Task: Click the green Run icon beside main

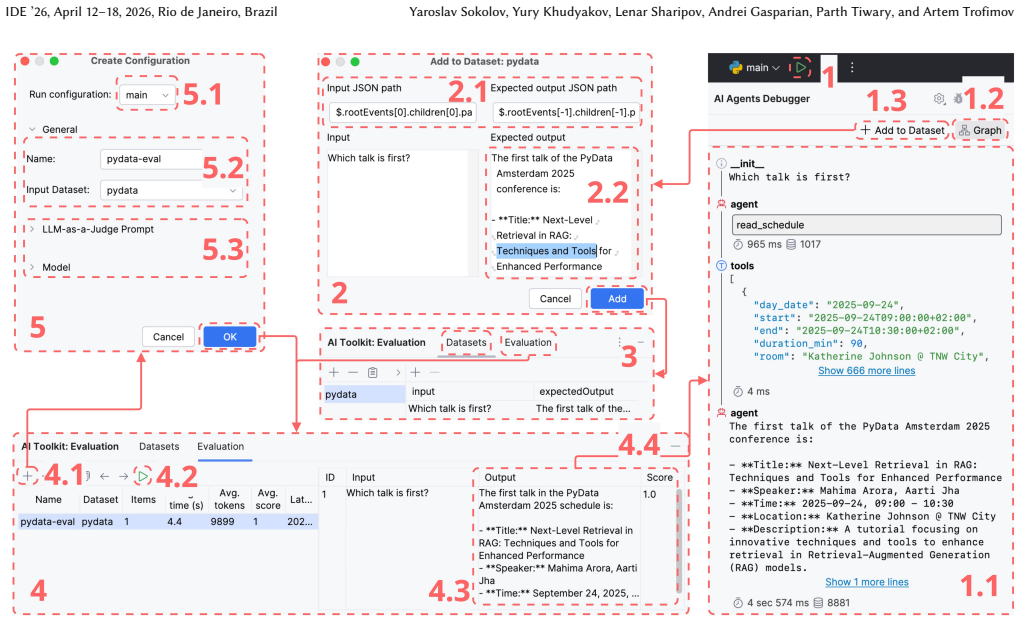Action: (801, 67)
